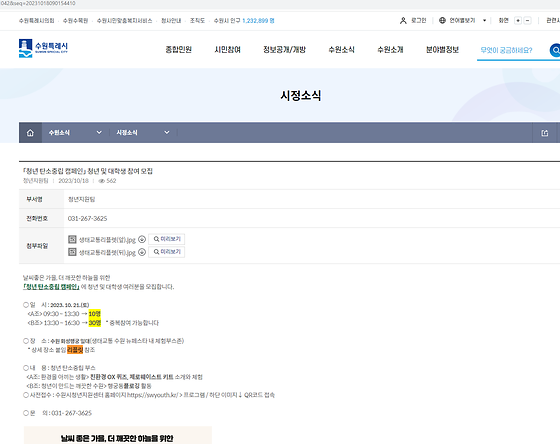Screen dimensions: 560x444
Task: Go to 수원수목원 link
Action: point(75,21)
